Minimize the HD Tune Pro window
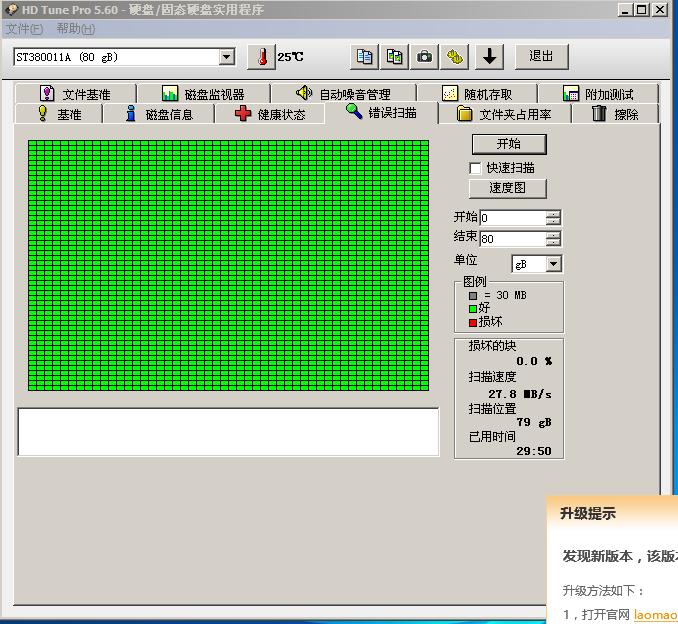Viewport: 678px width, 624px height. 625,10
